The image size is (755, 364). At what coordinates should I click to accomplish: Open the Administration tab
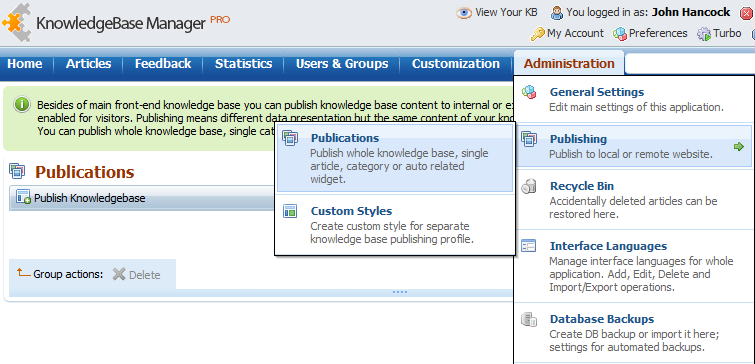click(569, 64)
